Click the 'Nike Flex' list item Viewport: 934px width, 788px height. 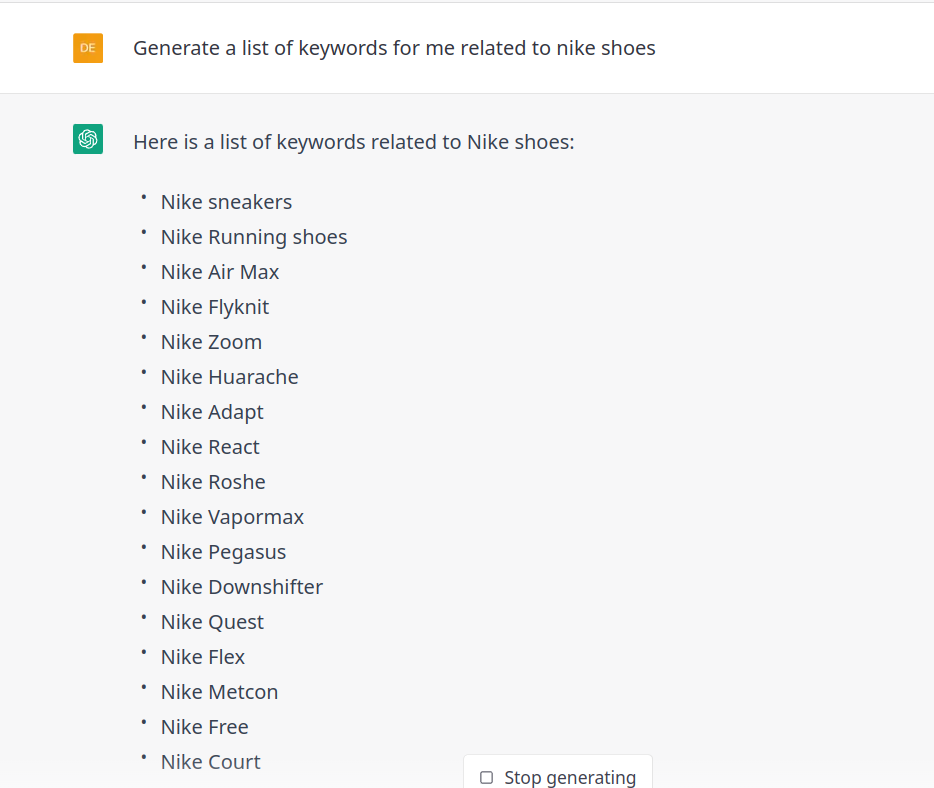[203, 657]
